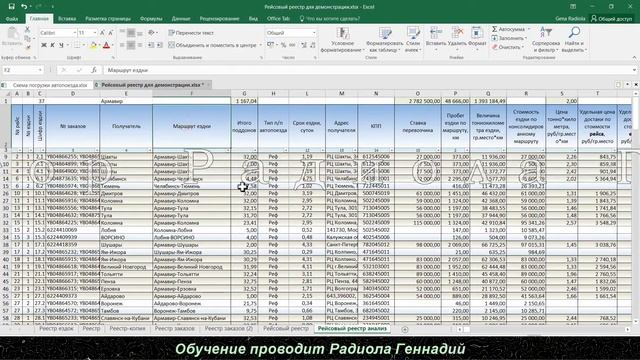Select the Рейсовый реестр sheet tab
Image resolution: width=640 pixels, height=360 pixels.
click(x=286, y=329)
